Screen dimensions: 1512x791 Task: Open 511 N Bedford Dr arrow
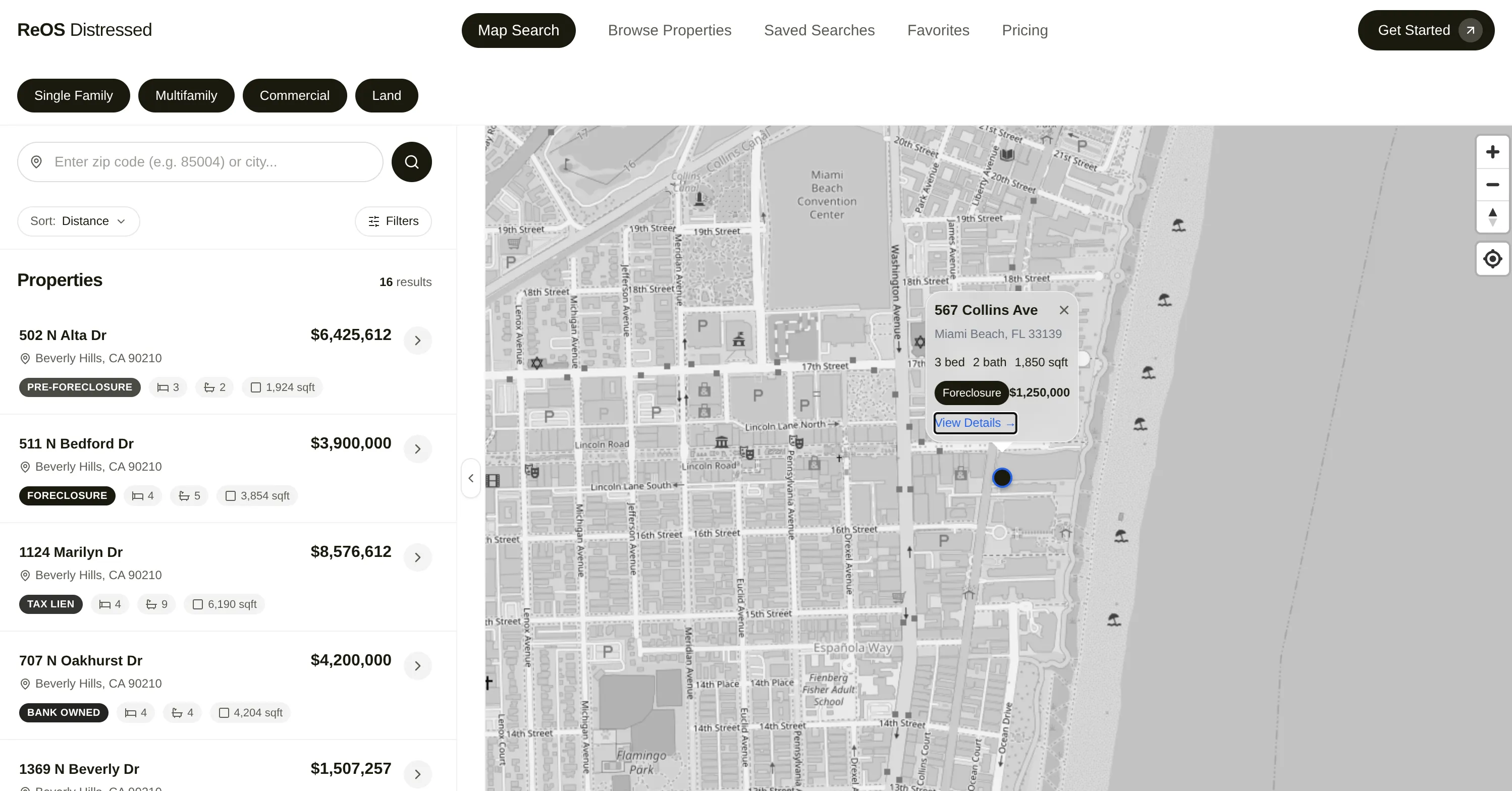pyautogui.click(x=417, y=449)
